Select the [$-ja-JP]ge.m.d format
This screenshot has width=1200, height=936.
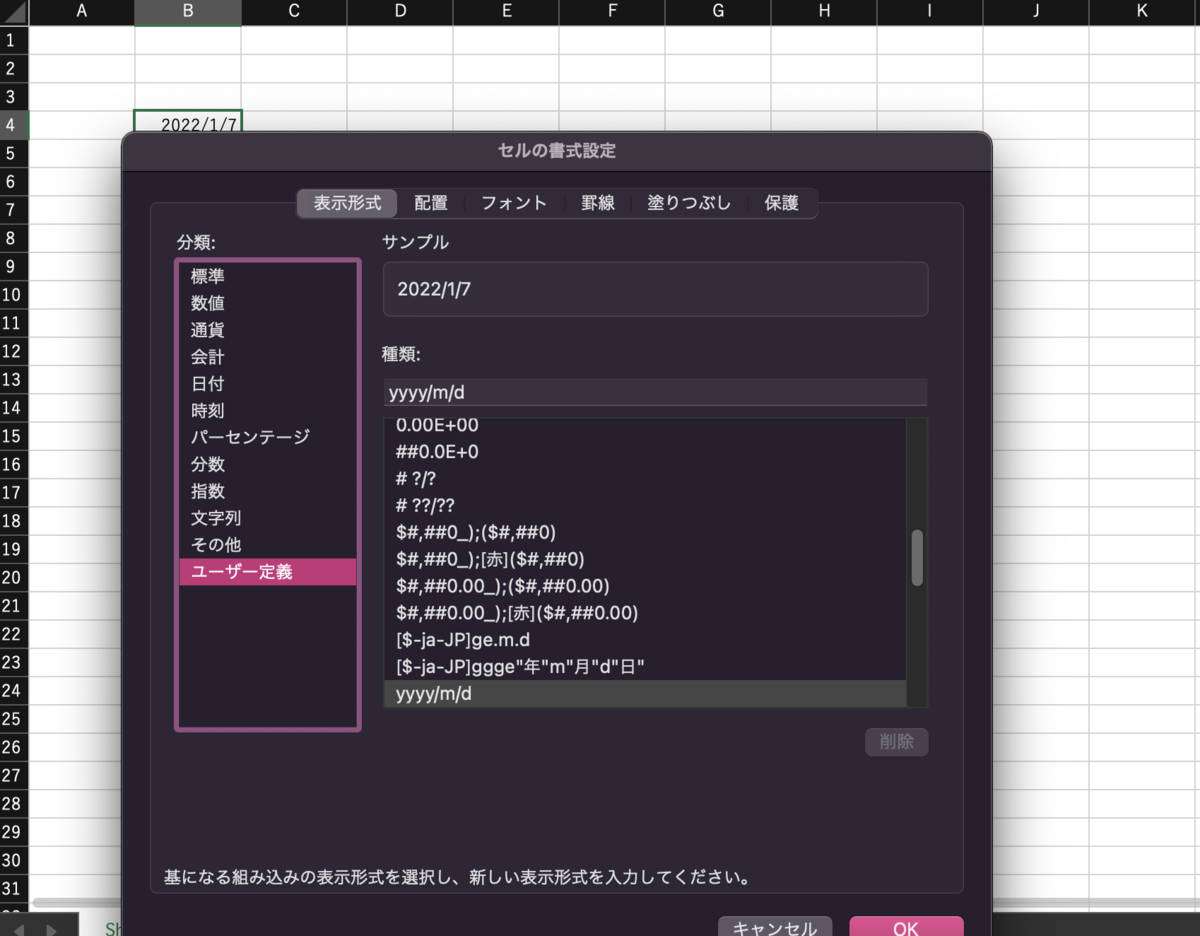(x=645, y=640)
